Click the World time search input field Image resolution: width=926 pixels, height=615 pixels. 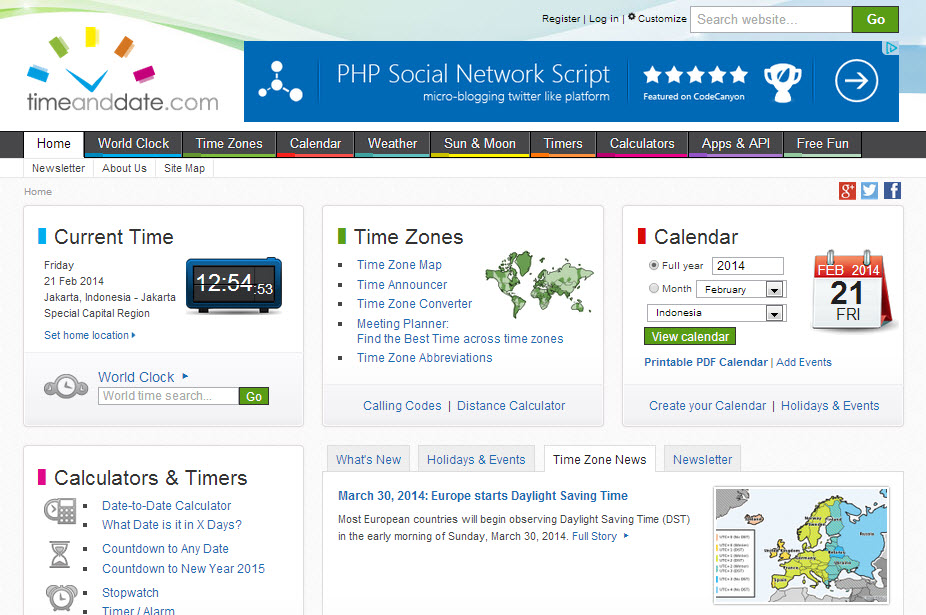(x=168, y=396)
